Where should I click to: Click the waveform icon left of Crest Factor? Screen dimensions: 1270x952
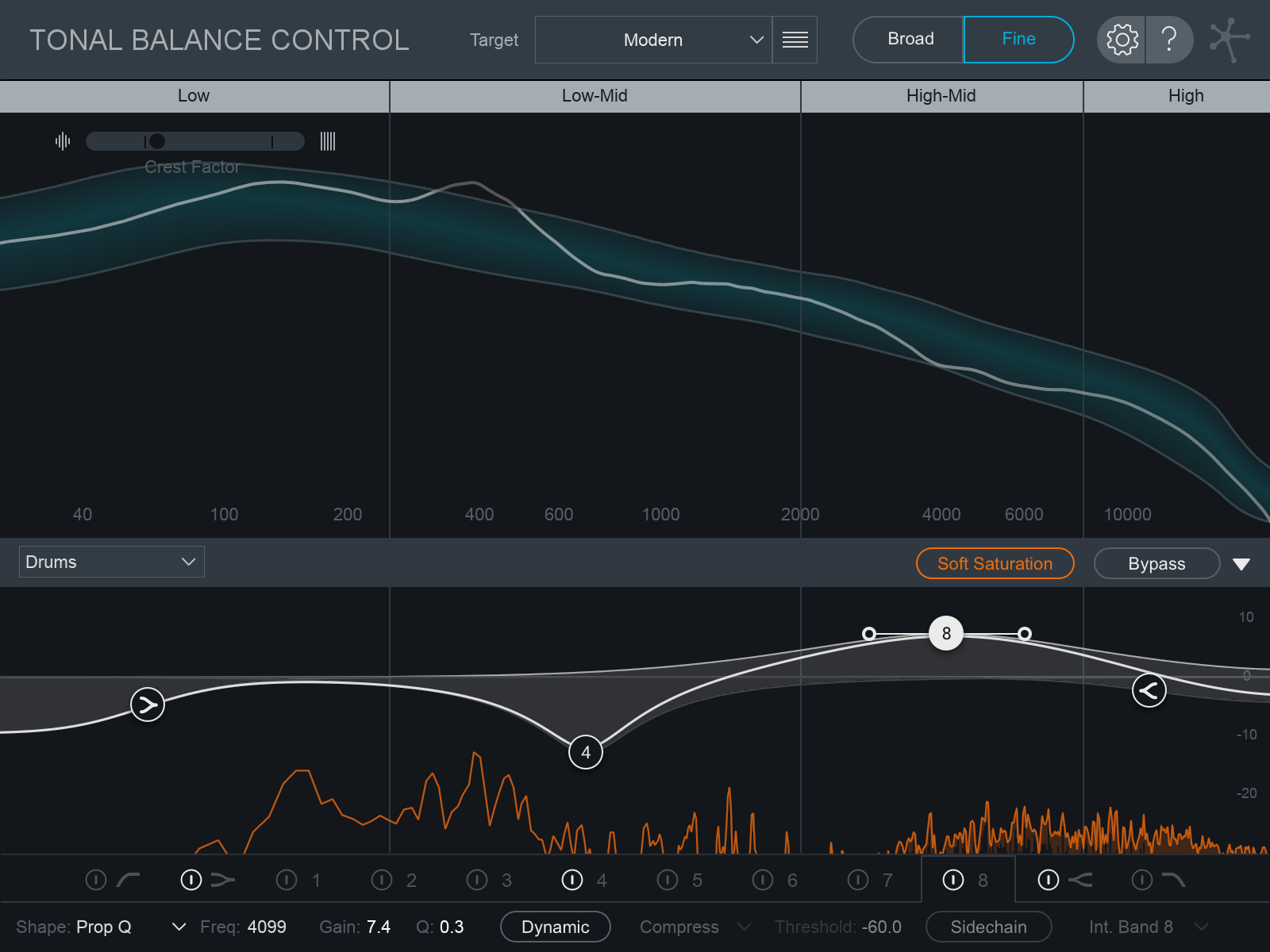63,140
